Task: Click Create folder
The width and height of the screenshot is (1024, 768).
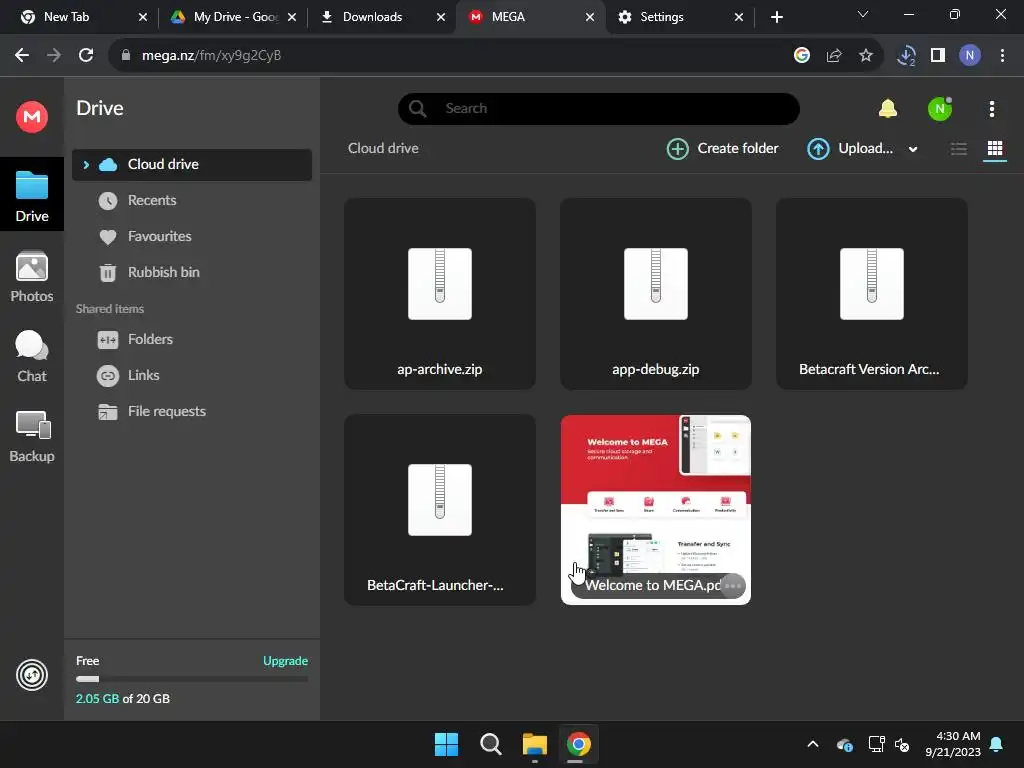Action: click(x=722, y=149)
